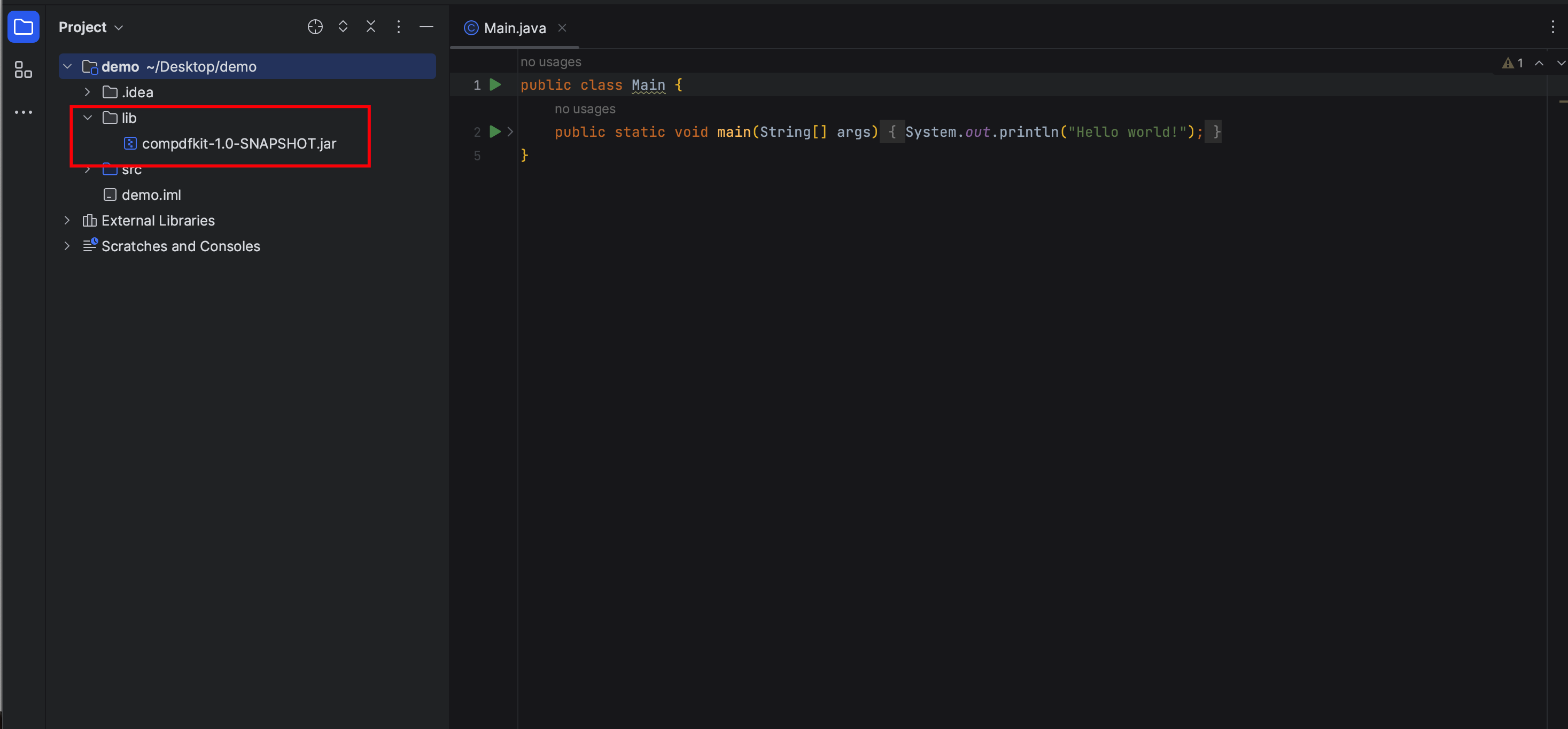Open the Project tool window folder icon
Viewport: 1568px width, 729px height.
click(23, 27)
